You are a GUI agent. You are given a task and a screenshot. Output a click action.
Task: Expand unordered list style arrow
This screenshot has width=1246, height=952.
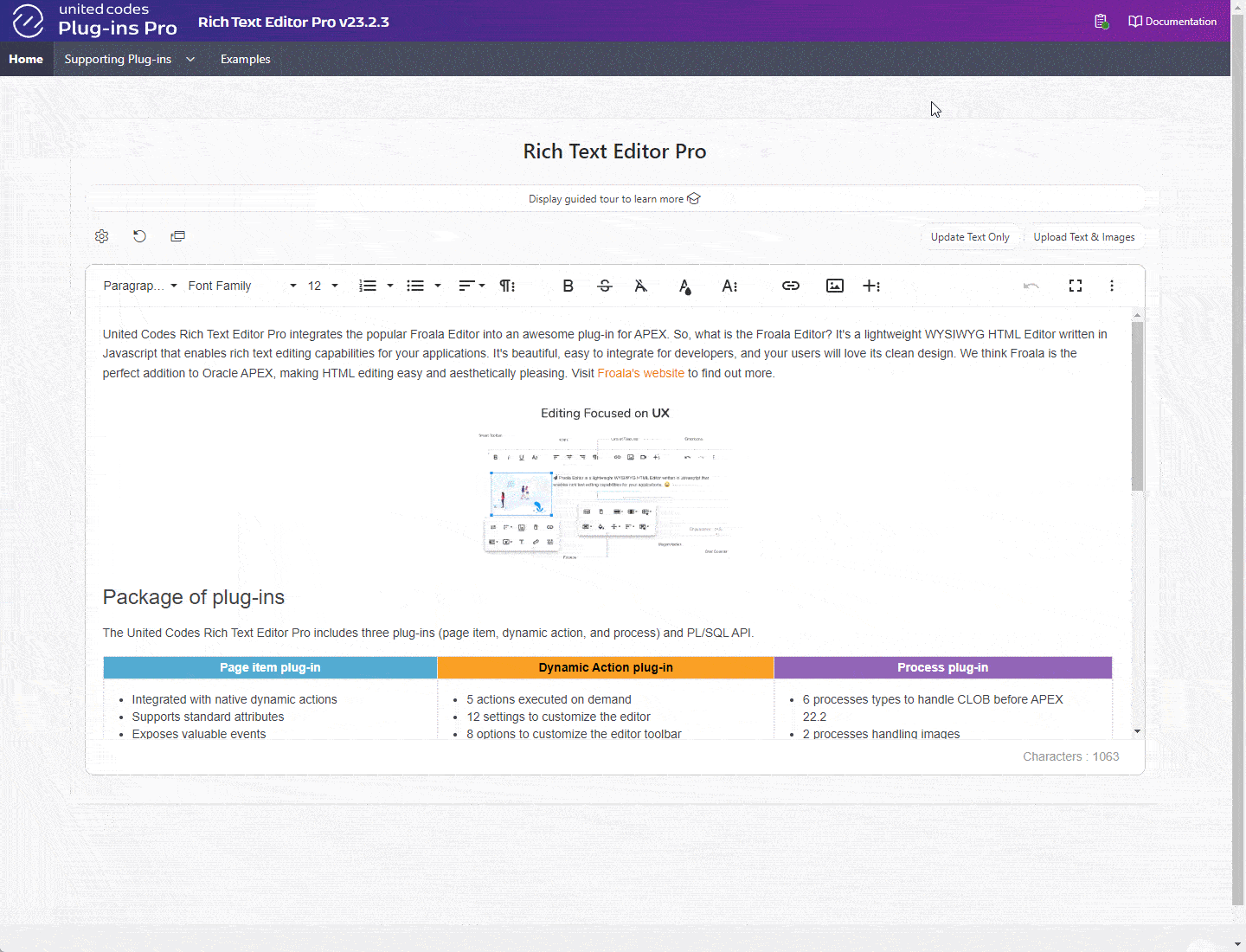438,286
